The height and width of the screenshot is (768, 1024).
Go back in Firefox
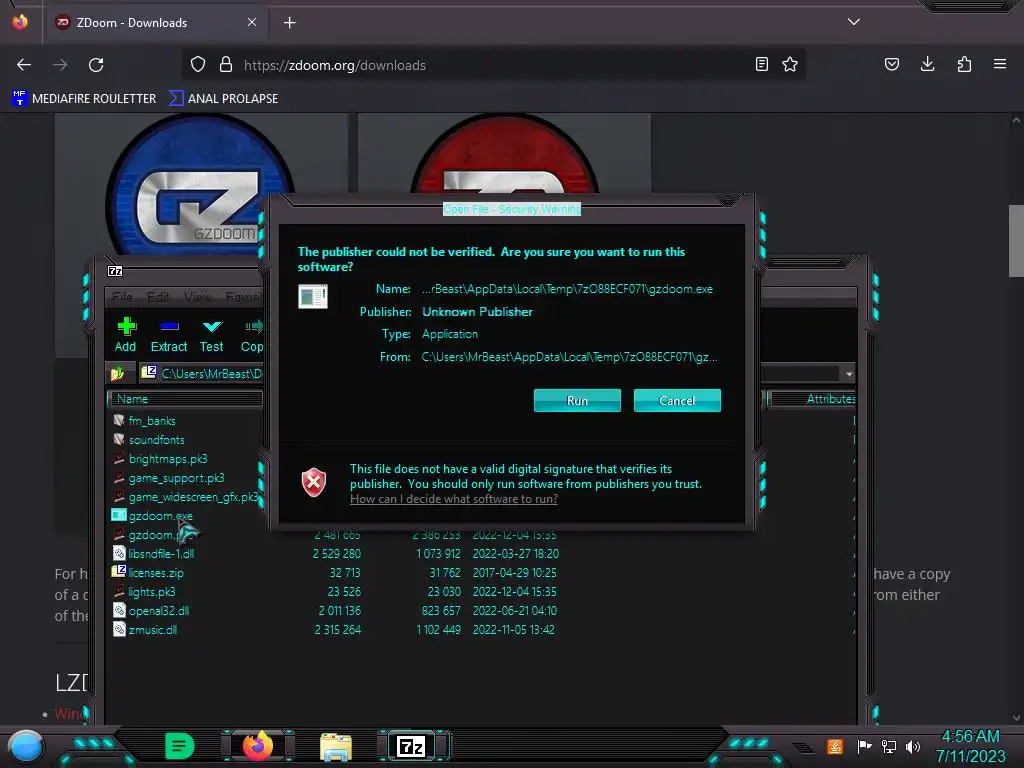coord(24,65)
